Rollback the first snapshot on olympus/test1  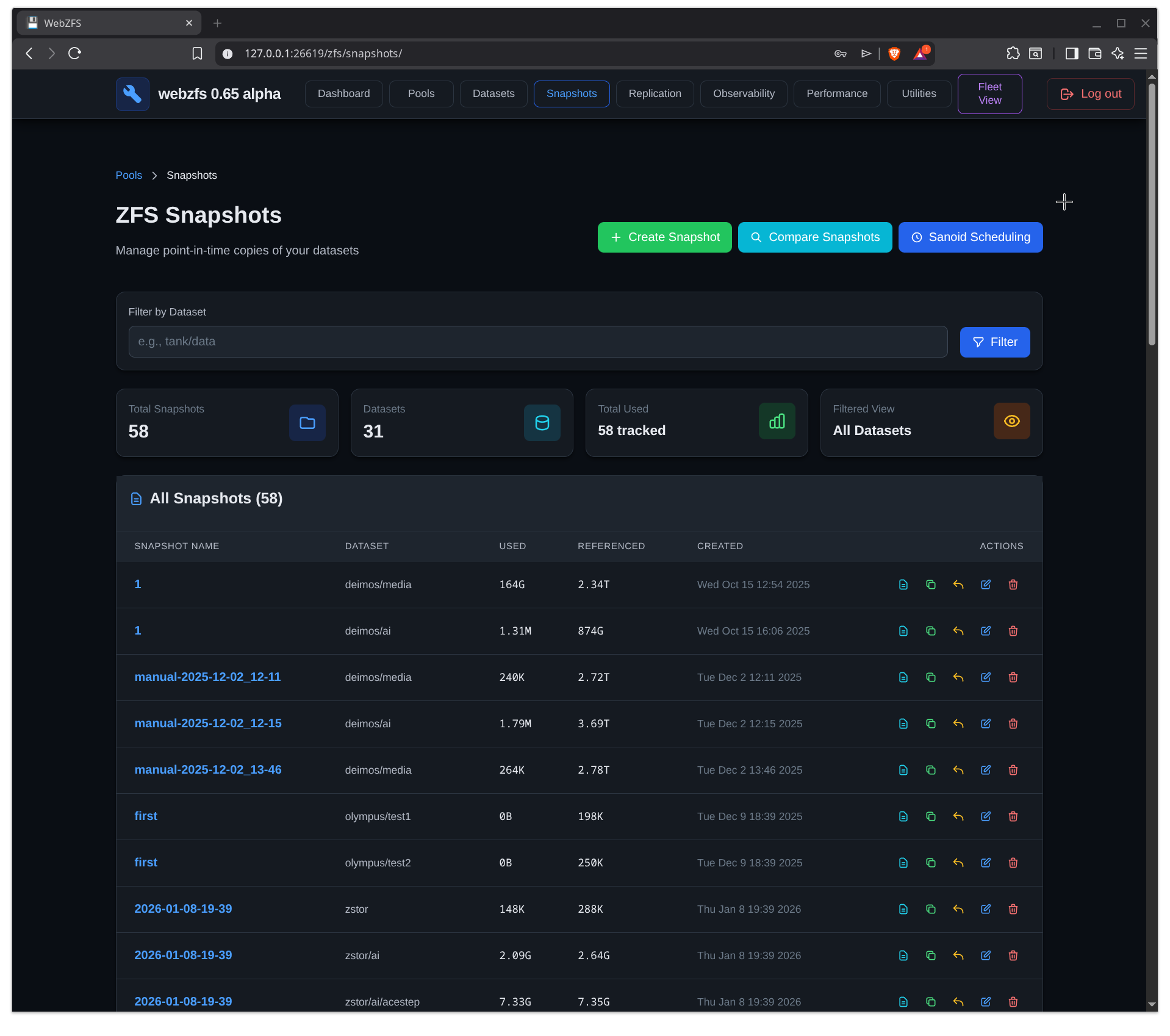[958, 816]
